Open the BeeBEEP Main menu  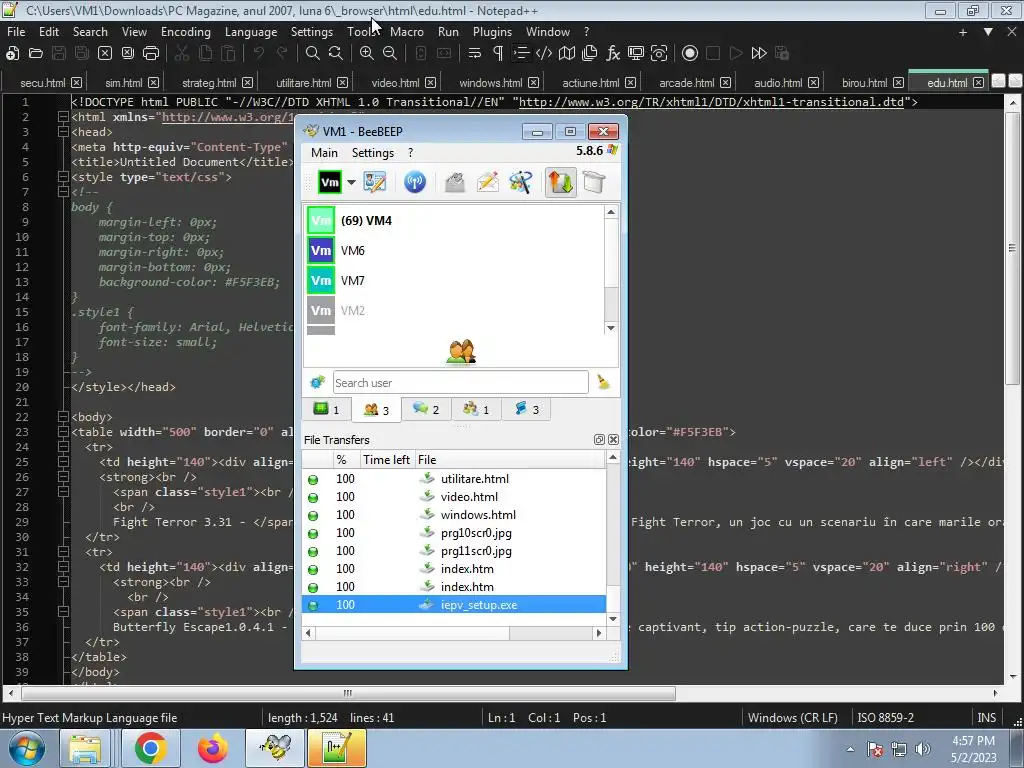coord(324,153)
